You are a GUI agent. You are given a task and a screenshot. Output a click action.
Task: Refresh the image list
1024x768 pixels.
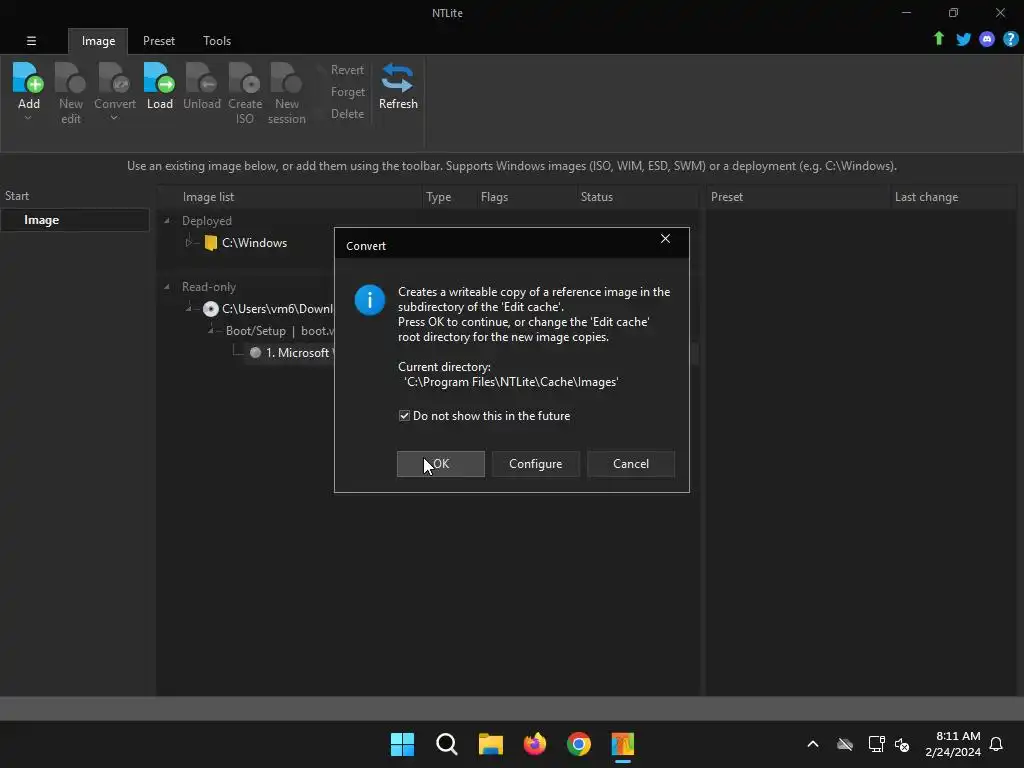pos(398,86)
